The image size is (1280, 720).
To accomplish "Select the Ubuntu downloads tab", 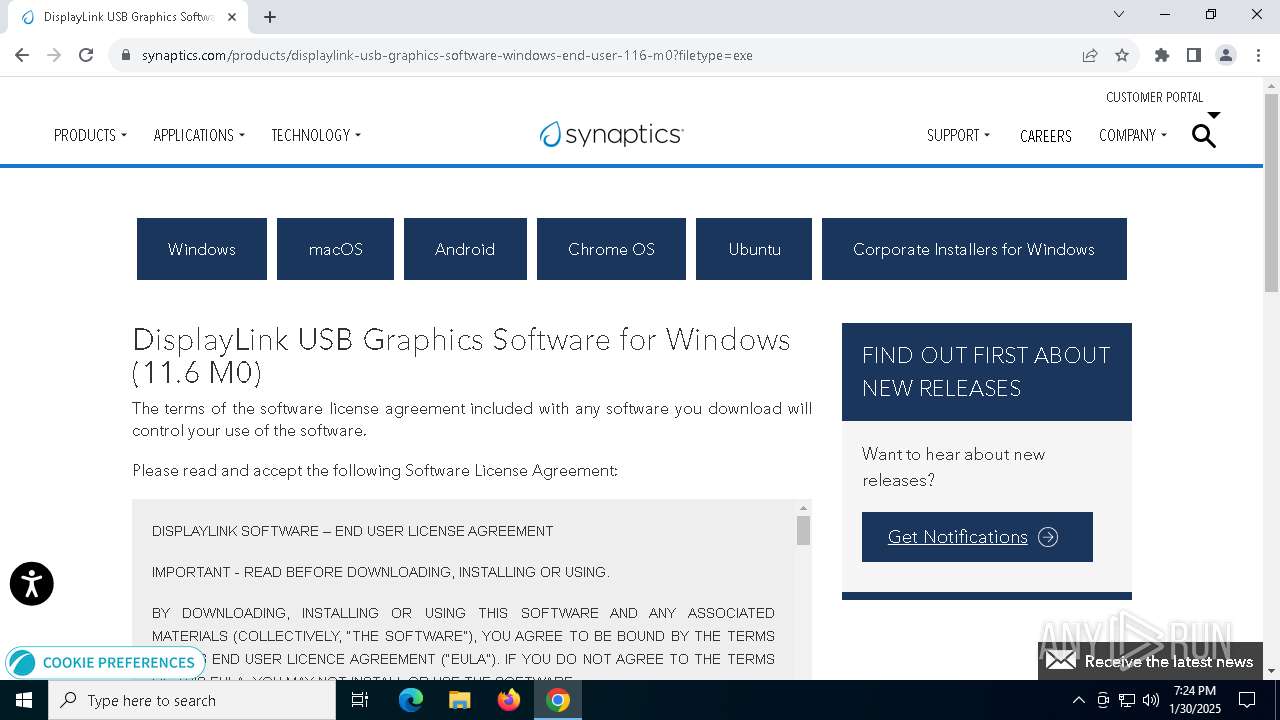I will pos(754,249).
